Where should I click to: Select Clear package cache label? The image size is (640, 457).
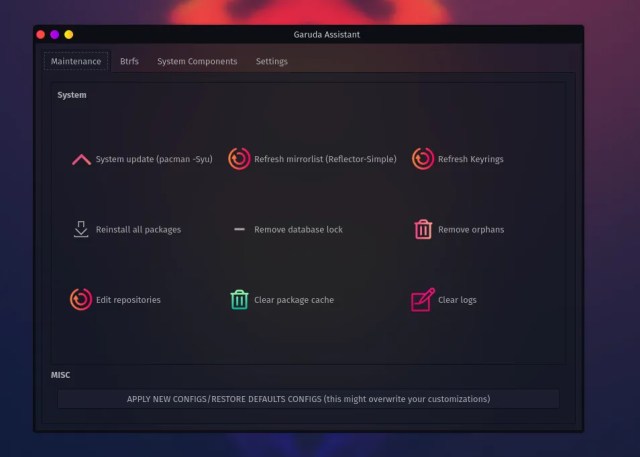point(294,300)
